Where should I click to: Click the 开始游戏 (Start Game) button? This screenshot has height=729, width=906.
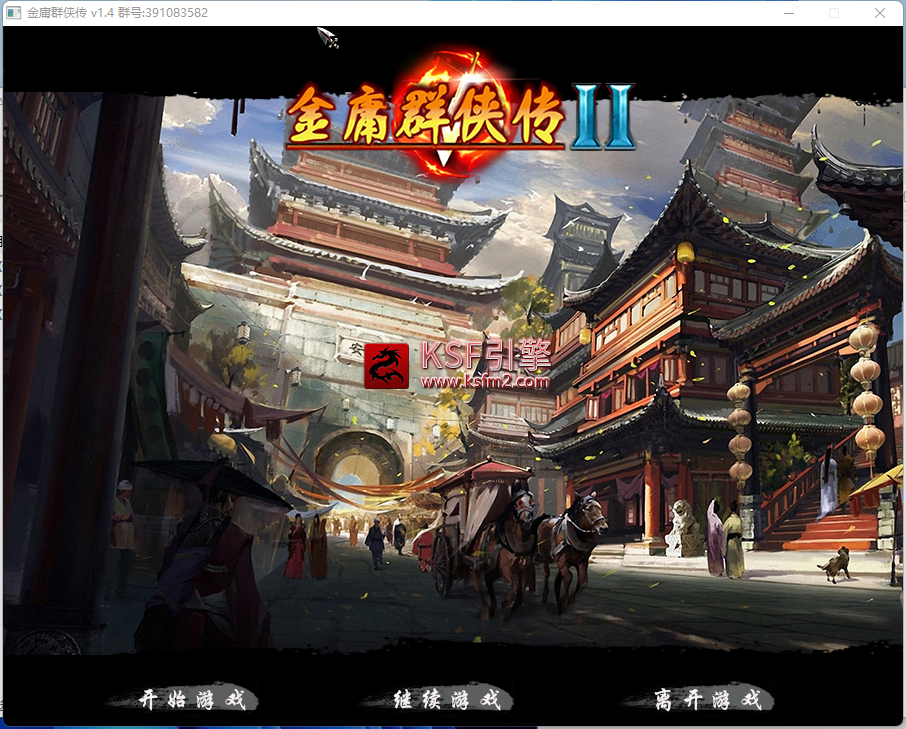click(x=191, y=700)
